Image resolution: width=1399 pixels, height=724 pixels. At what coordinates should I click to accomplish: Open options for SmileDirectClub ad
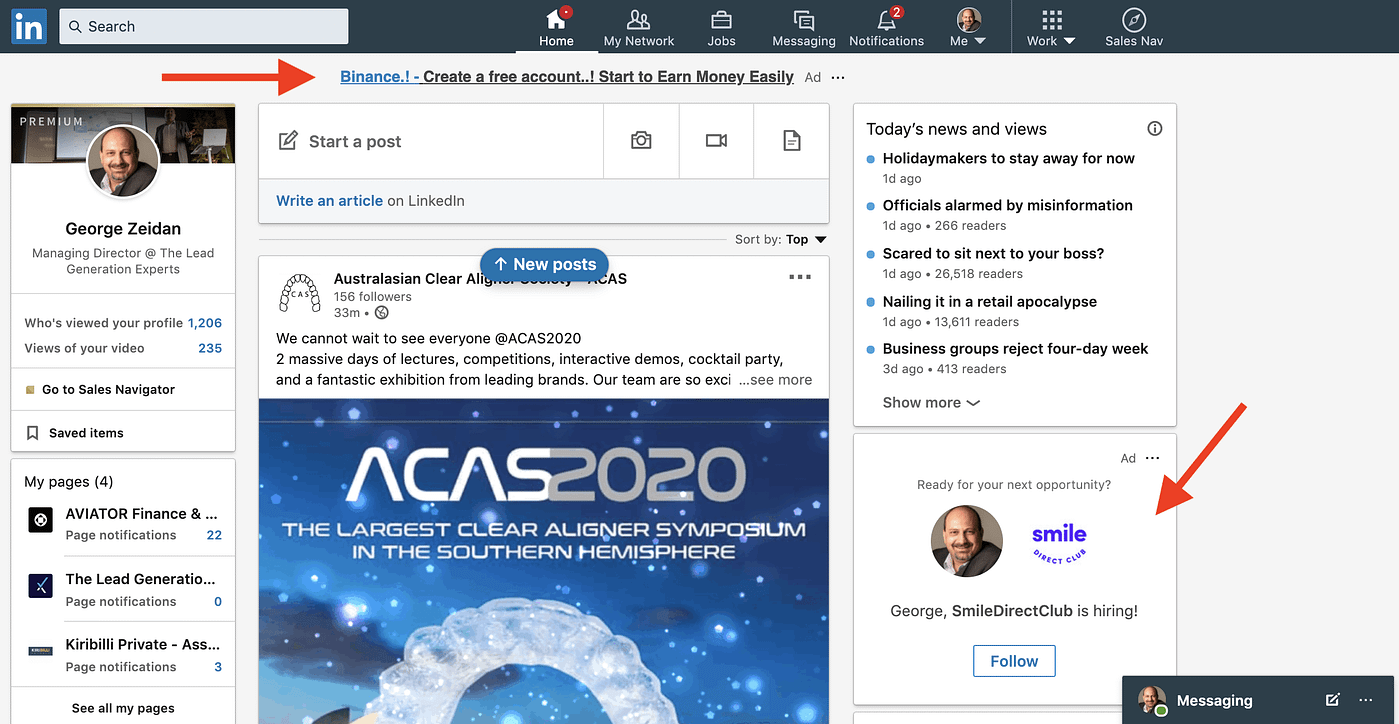click(1152, 458)
